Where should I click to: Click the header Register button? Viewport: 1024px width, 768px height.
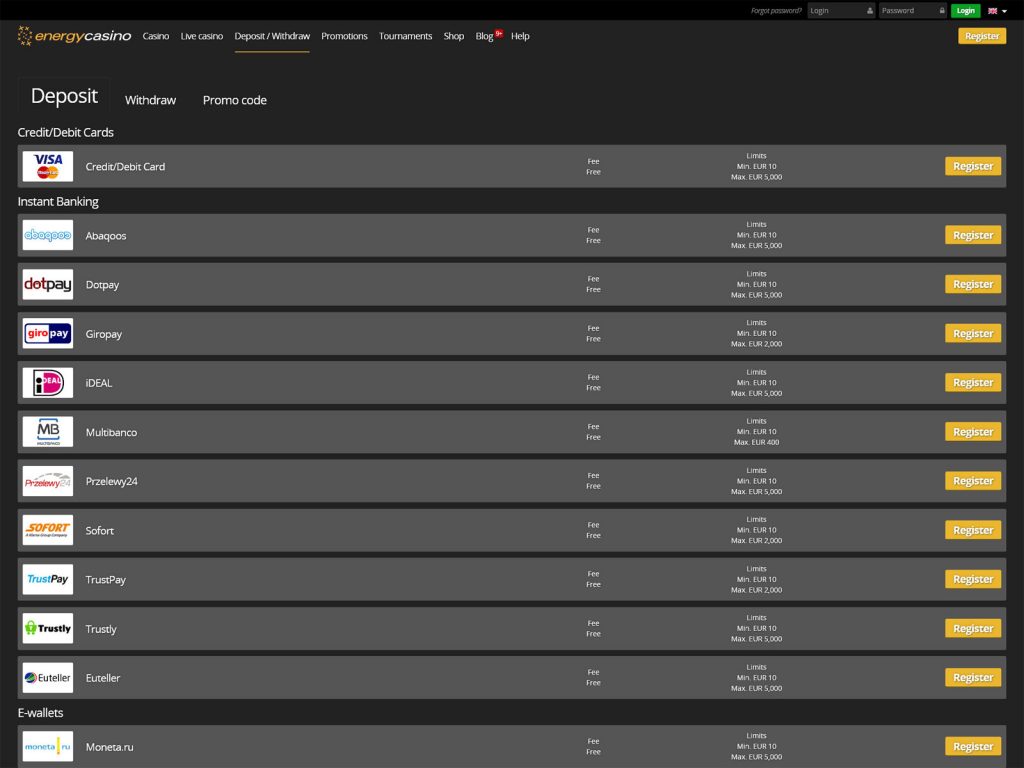click(982, 36)
